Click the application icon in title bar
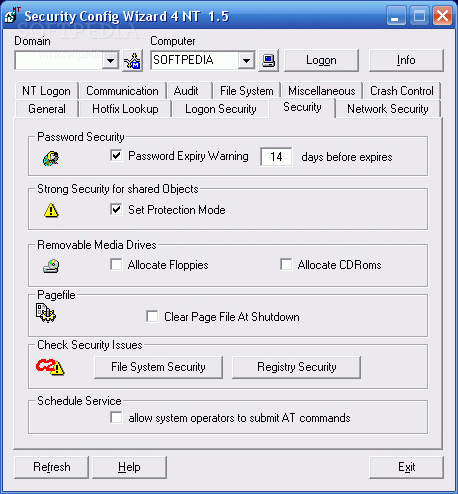 (12, 15)
